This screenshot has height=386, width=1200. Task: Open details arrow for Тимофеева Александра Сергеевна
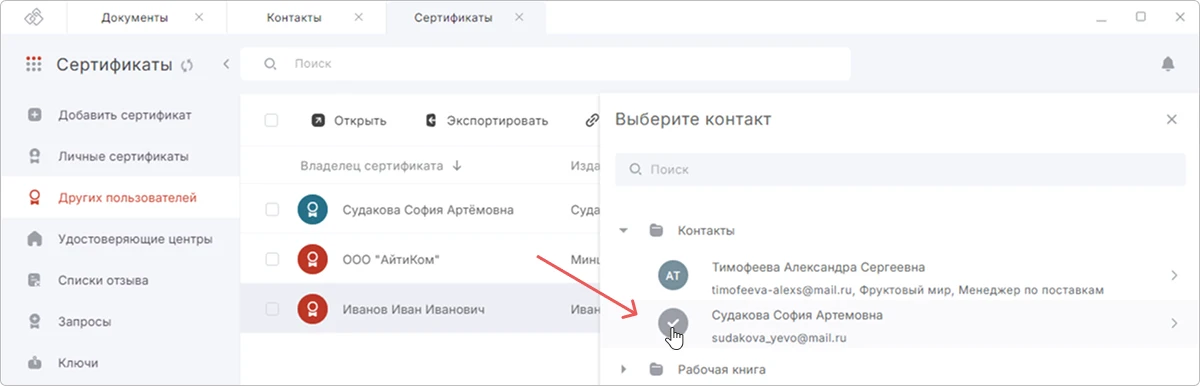(x=1174, y=276)
